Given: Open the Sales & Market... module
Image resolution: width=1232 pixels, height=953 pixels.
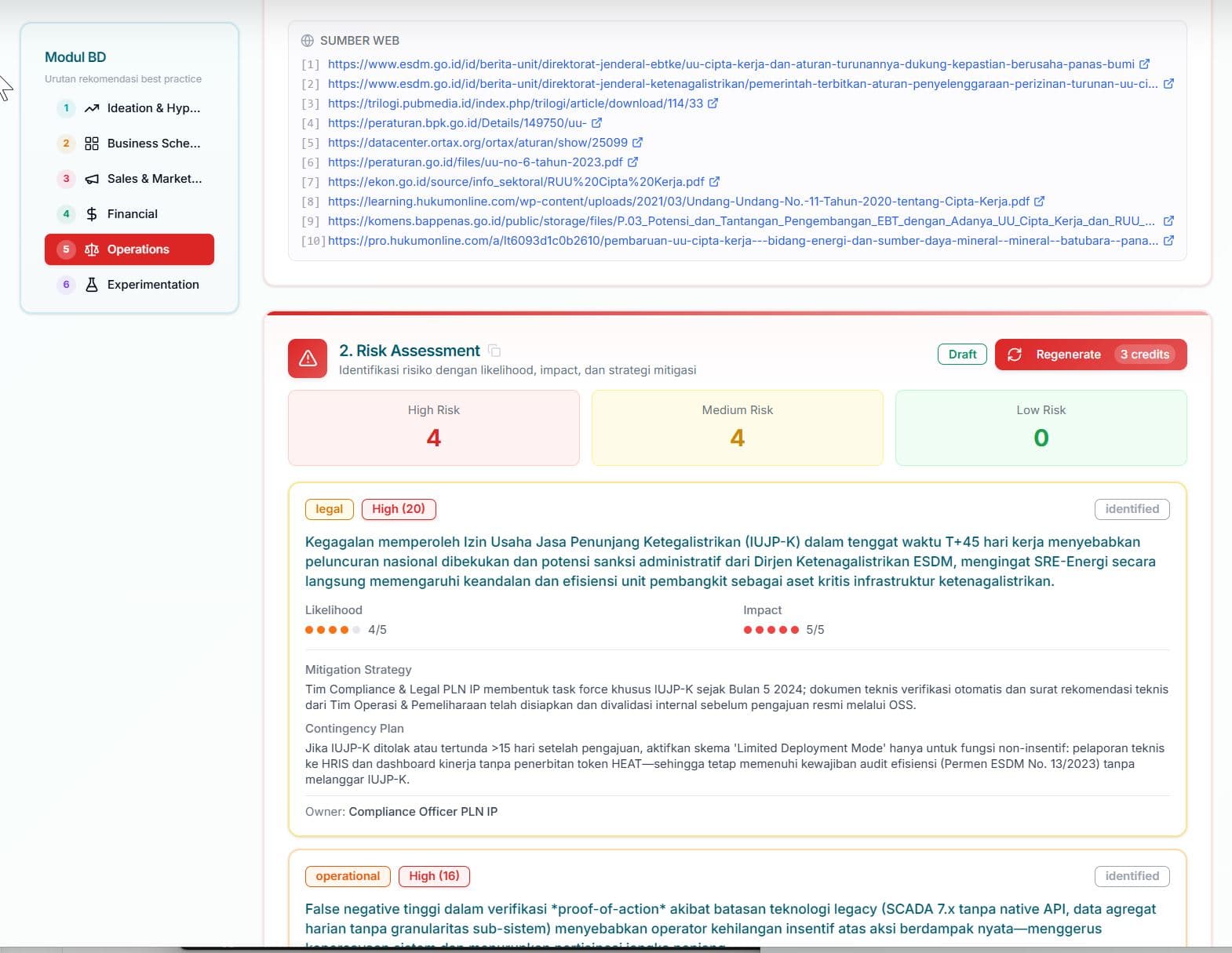Looking at the screenshot, I should click(x=129, y=179).
